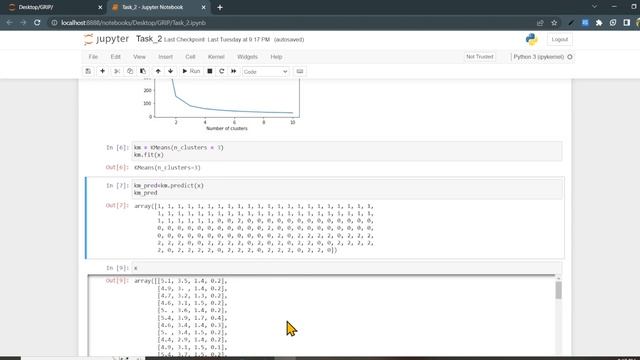
Task: Go forward in the browser
Action: pyautogui.click(x=23, y=23)
